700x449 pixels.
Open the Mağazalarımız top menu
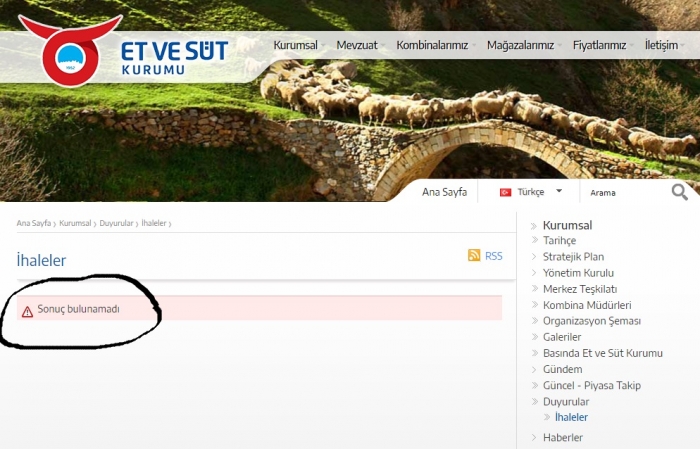pyautogui.click(x=520, y=45)
